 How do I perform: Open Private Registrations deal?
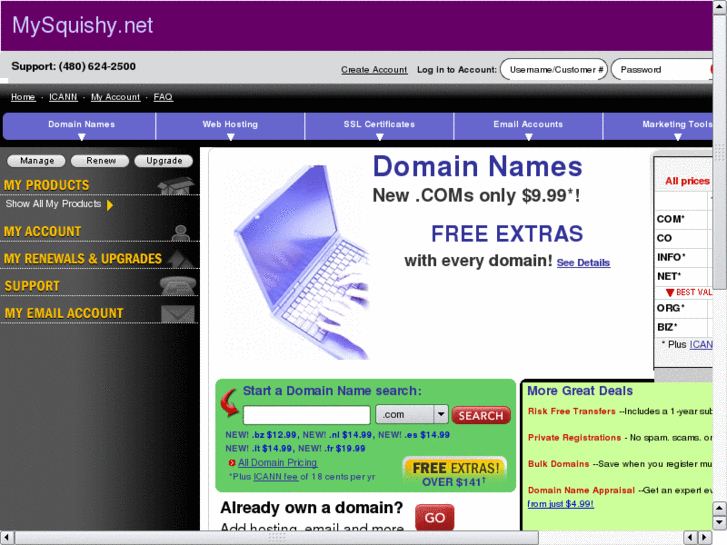(574, 437)
